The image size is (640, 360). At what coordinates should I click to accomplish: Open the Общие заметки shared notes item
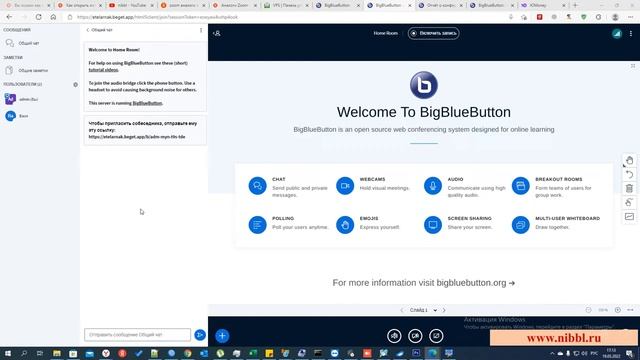40,71
